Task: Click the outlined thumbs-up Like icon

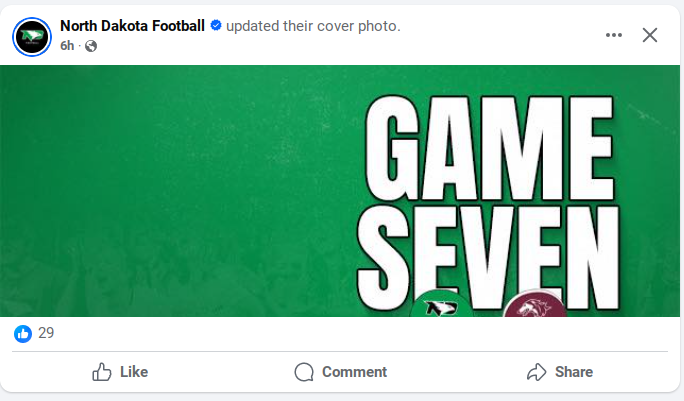Action: point(102,372)
